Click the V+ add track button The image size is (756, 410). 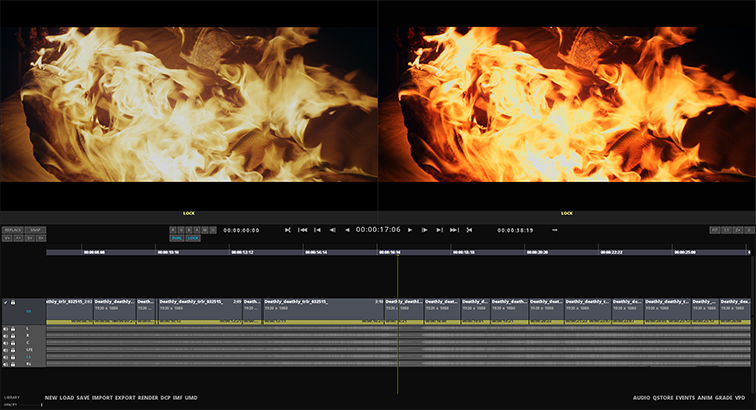coord(7,238)
